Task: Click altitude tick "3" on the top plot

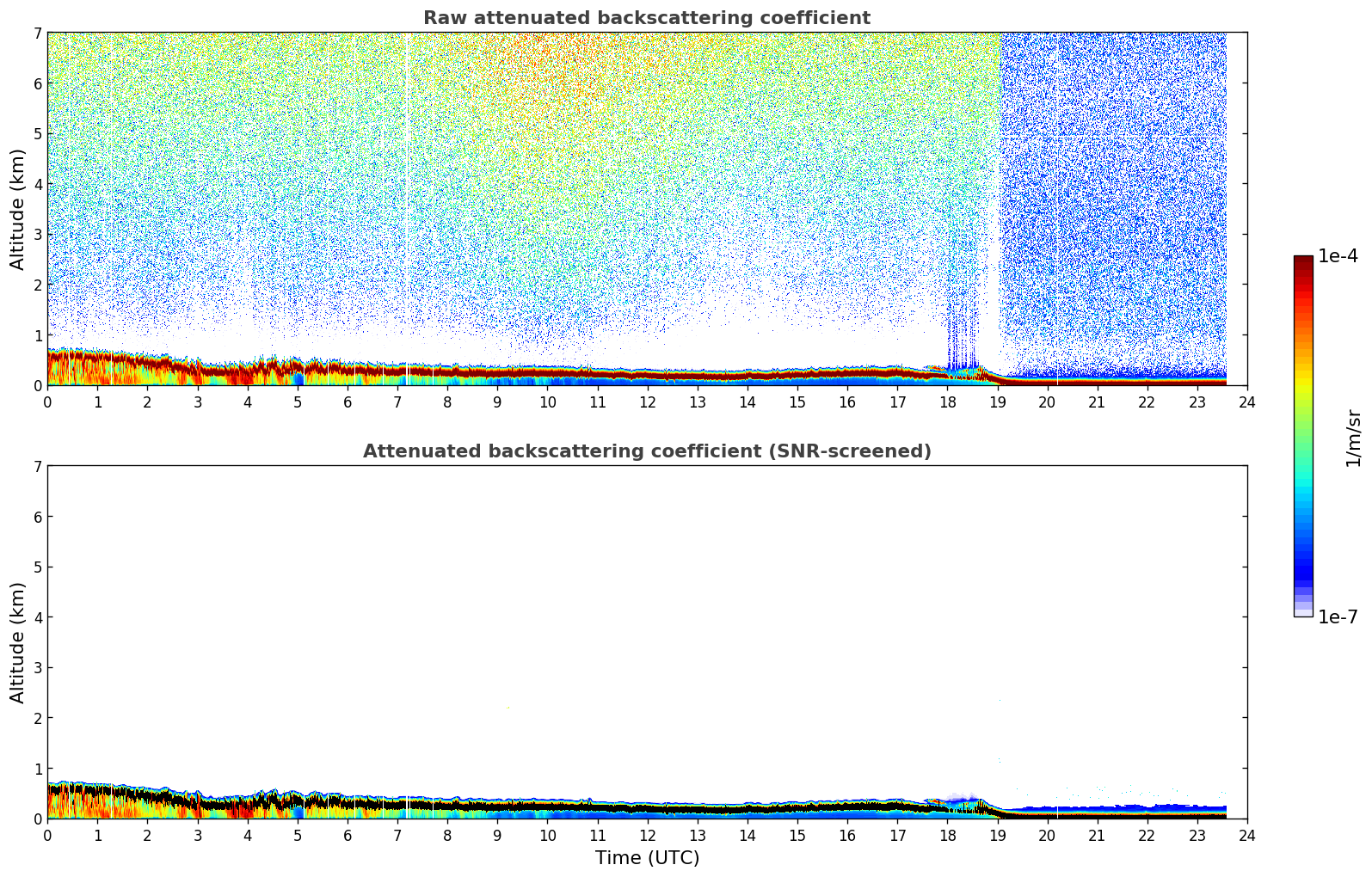Action: 37,234
